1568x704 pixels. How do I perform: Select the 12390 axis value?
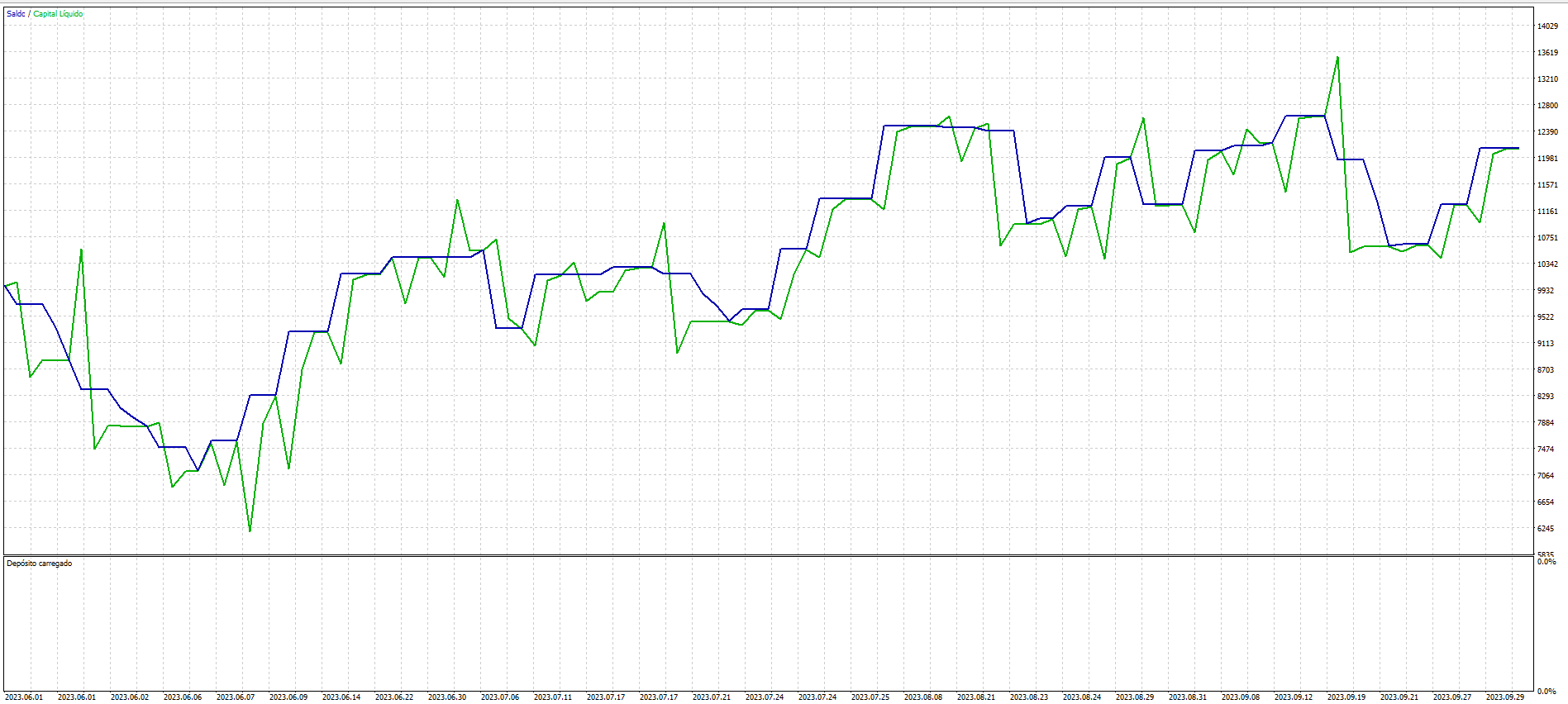1547,132
